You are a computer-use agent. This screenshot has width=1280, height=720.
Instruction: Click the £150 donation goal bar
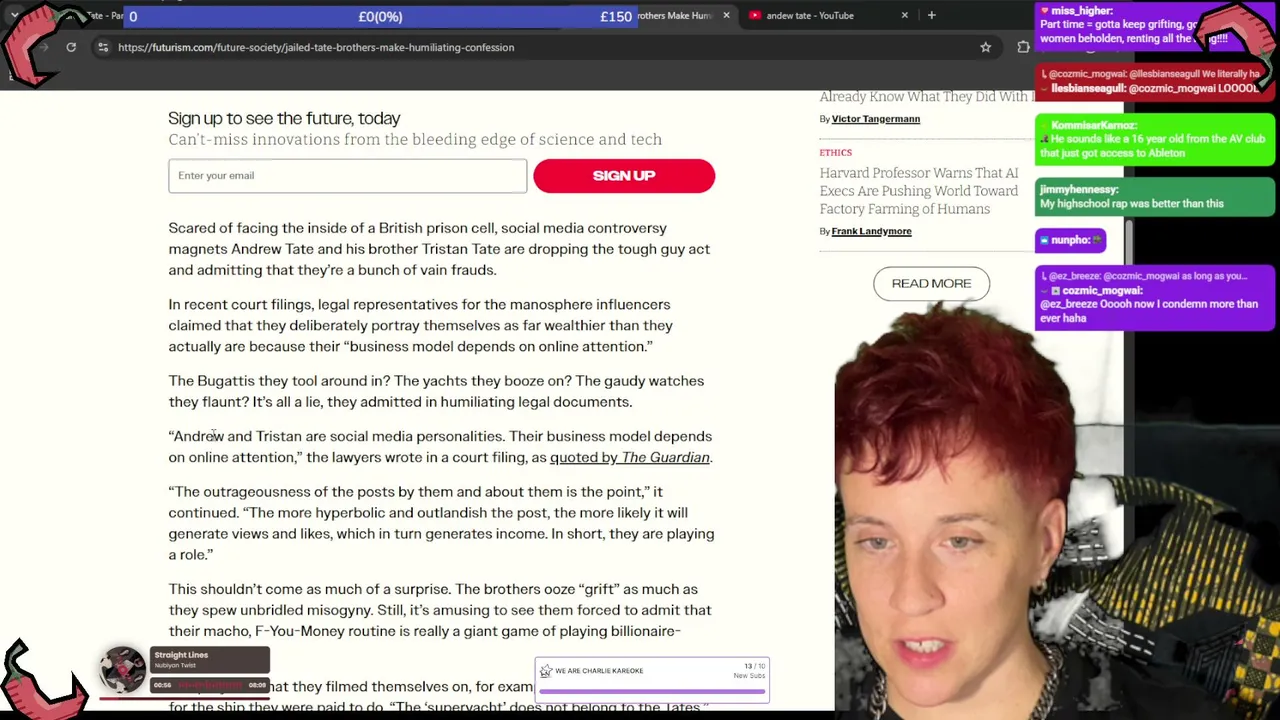point(380,16)
